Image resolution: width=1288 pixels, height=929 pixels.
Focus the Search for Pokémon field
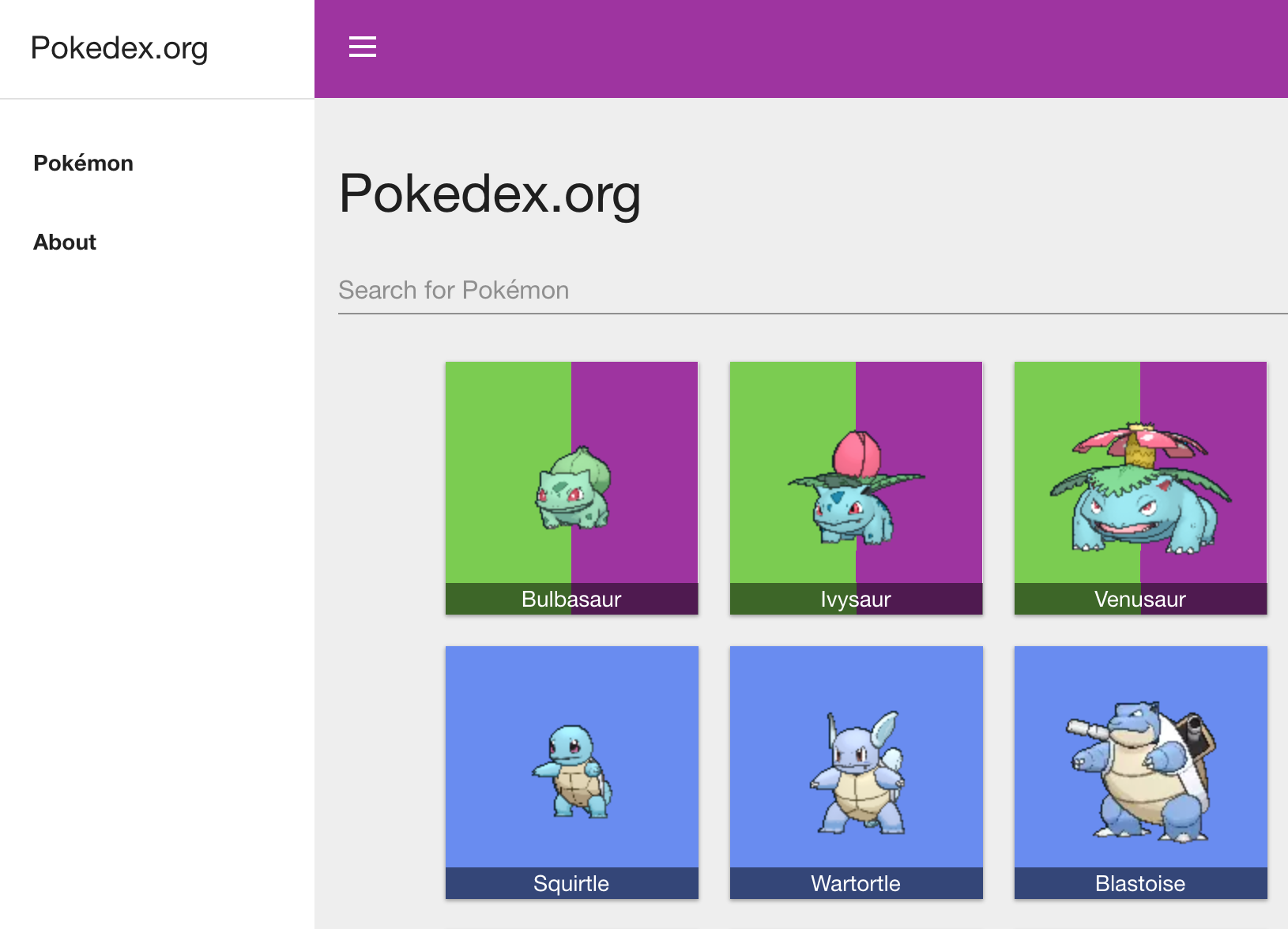click(813, 291)
